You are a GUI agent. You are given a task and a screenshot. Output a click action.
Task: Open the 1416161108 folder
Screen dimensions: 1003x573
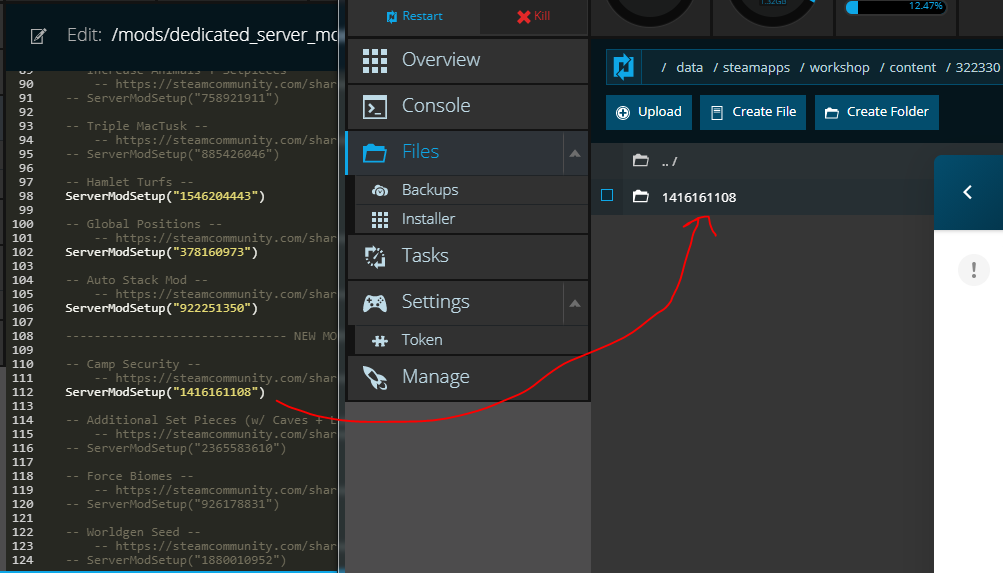click(698, 197)
